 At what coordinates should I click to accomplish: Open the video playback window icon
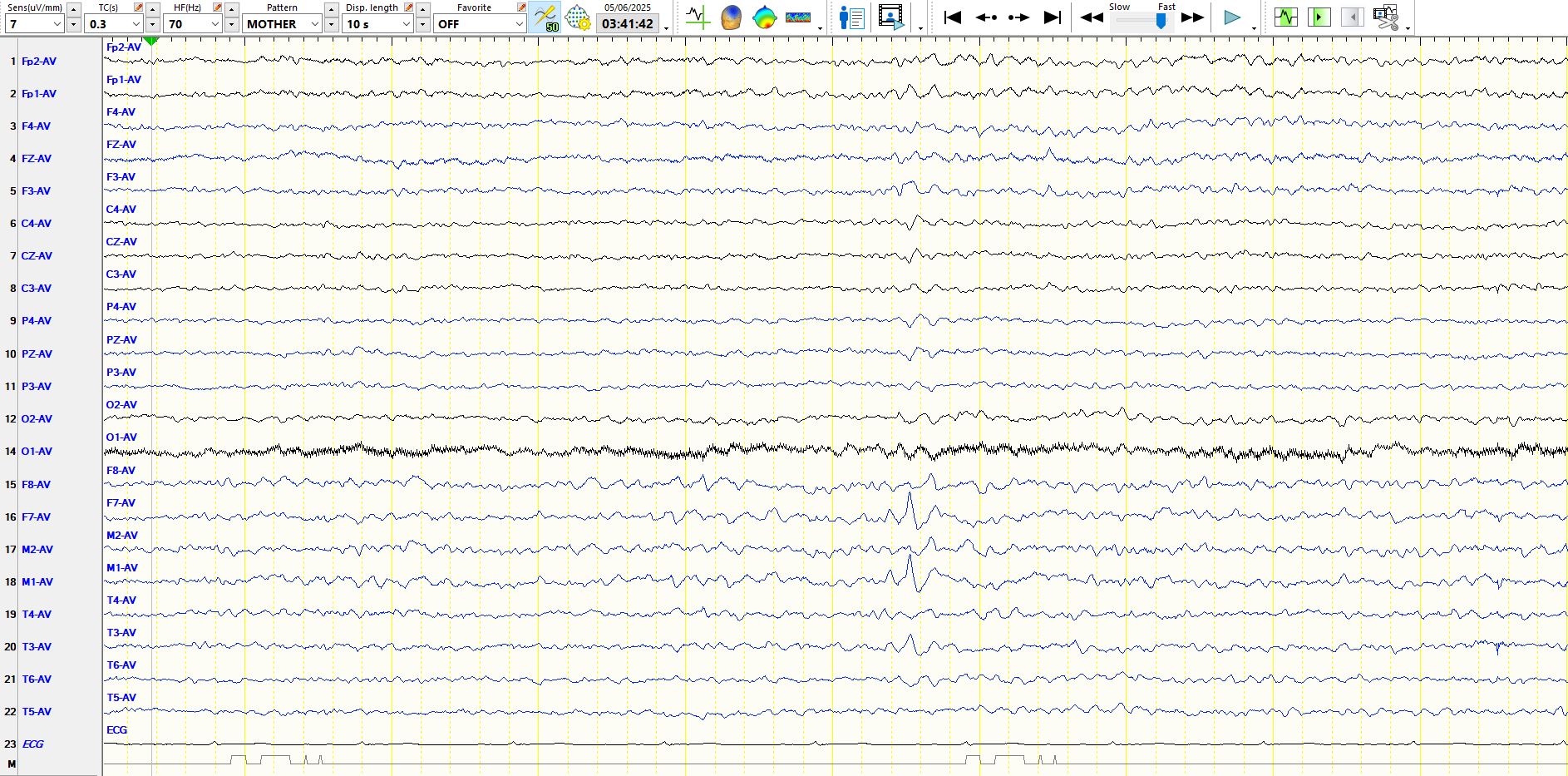click(x=891, y=17)
